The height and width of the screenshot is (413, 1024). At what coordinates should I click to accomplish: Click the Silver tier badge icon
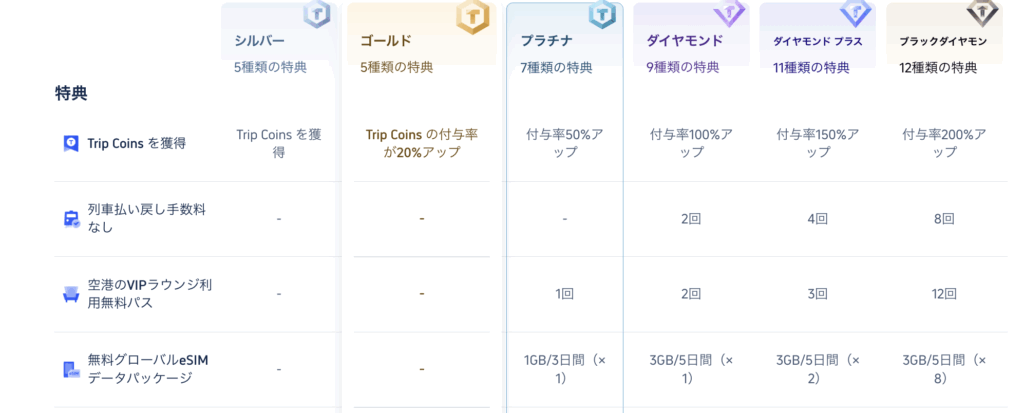tap(317, 15)
